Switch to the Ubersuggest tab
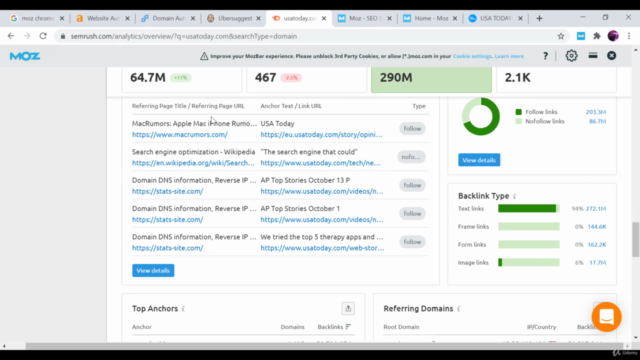 pos(234,18)
